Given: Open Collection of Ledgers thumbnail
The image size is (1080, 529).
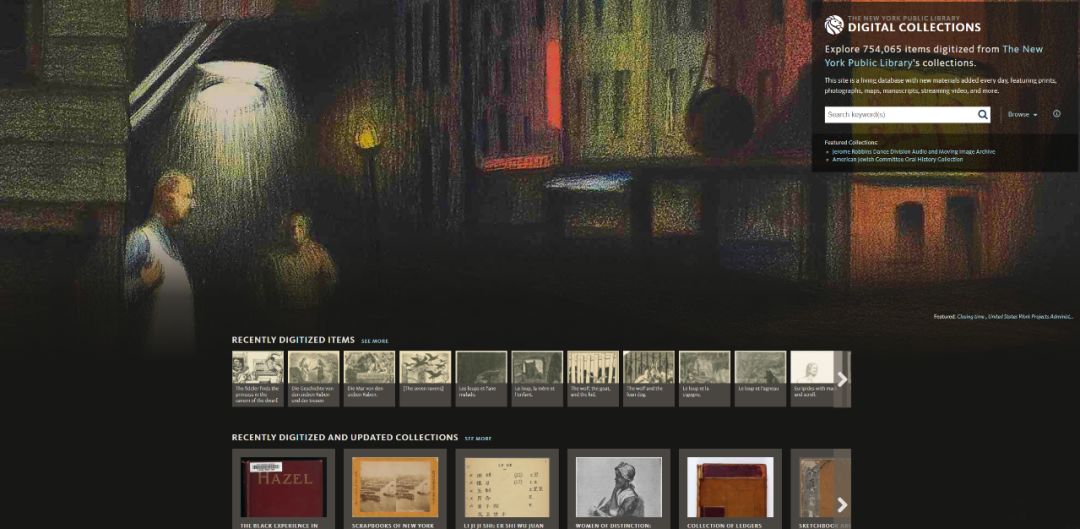Looking at the screenshot, I should coord(731,487).
